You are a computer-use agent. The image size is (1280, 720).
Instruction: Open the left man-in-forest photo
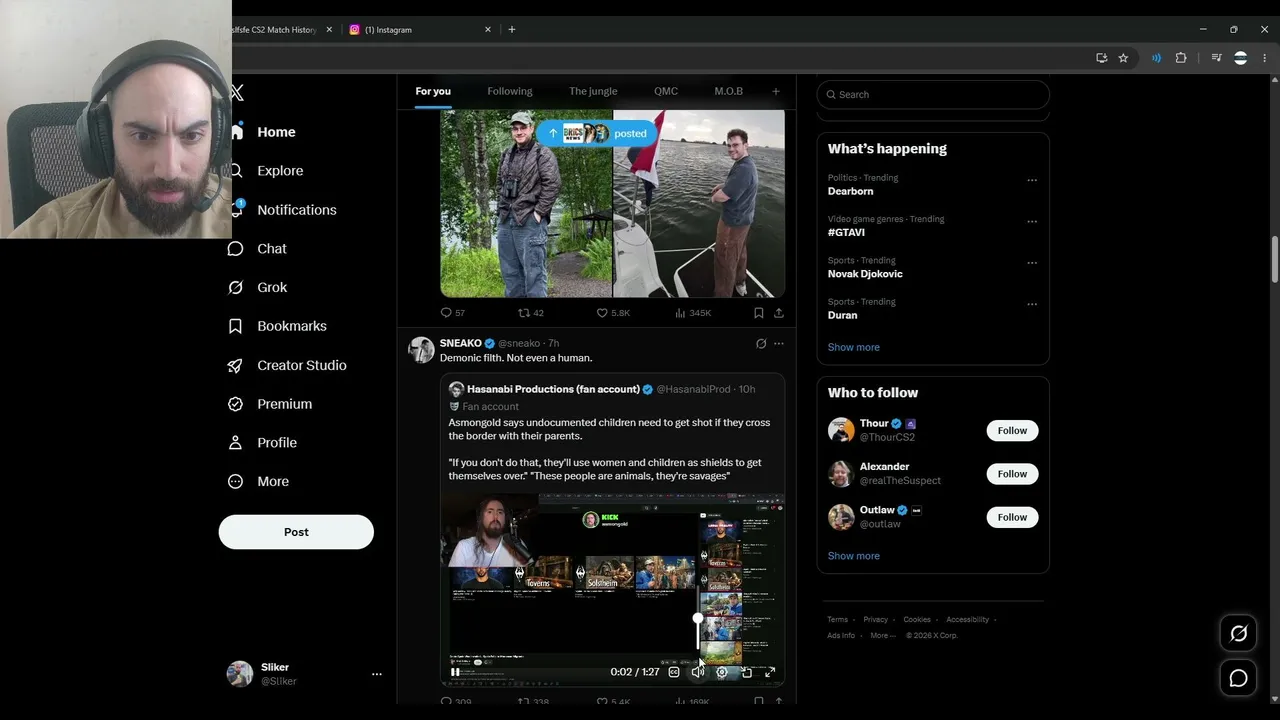tap(526, 203)
